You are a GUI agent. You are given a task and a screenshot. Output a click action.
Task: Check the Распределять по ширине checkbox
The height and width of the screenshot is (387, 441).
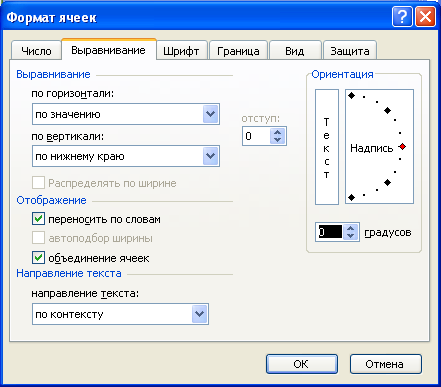(x=38, y=183)
